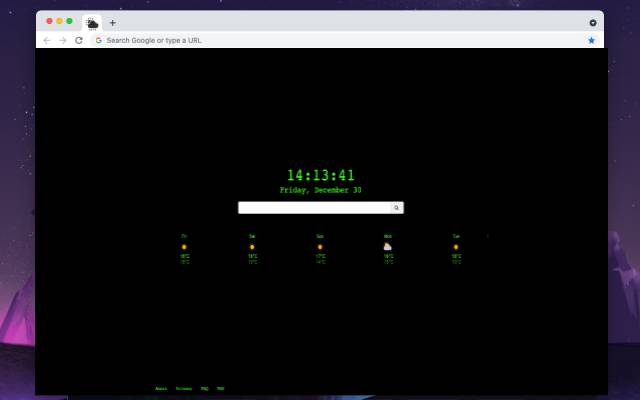Click the Tue day label in forecast

pos(456,236)
